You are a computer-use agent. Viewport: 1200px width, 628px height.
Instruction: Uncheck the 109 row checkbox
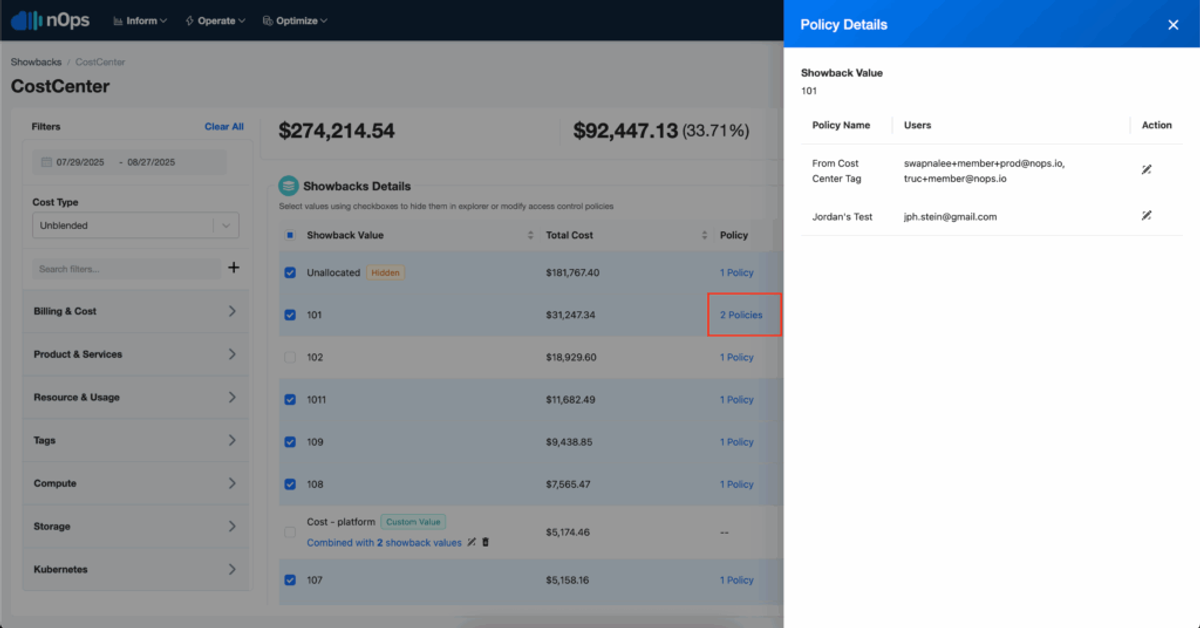(x=290, y=442)
